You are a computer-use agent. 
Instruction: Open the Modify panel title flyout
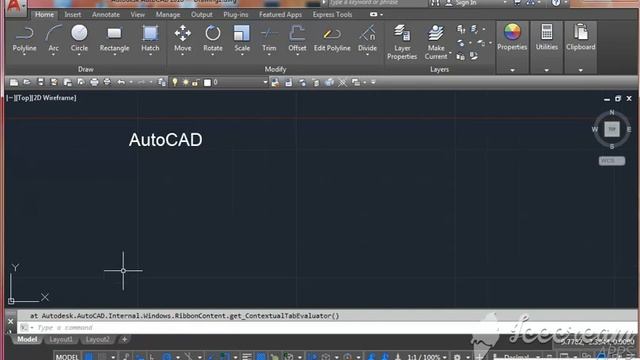coord(276,69)
